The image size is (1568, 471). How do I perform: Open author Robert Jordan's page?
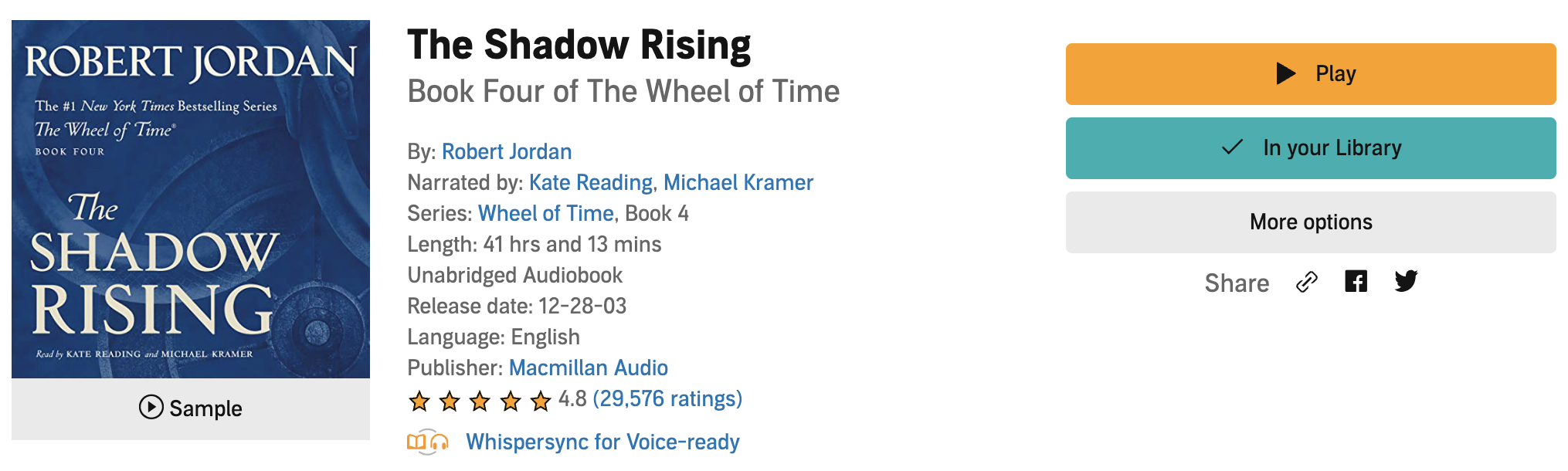pyautogui.click(x=507, y=151)
